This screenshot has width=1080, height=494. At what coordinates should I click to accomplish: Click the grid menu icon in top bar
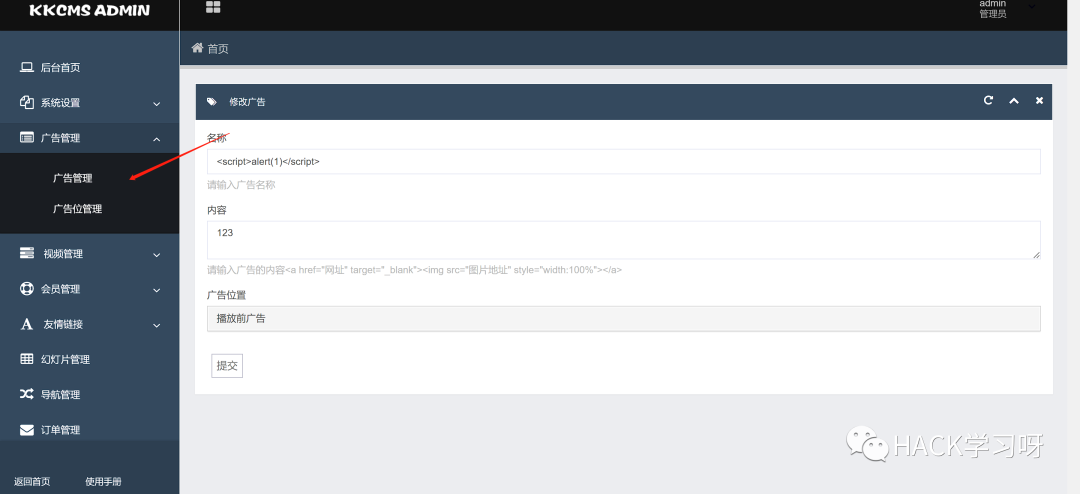213,7
